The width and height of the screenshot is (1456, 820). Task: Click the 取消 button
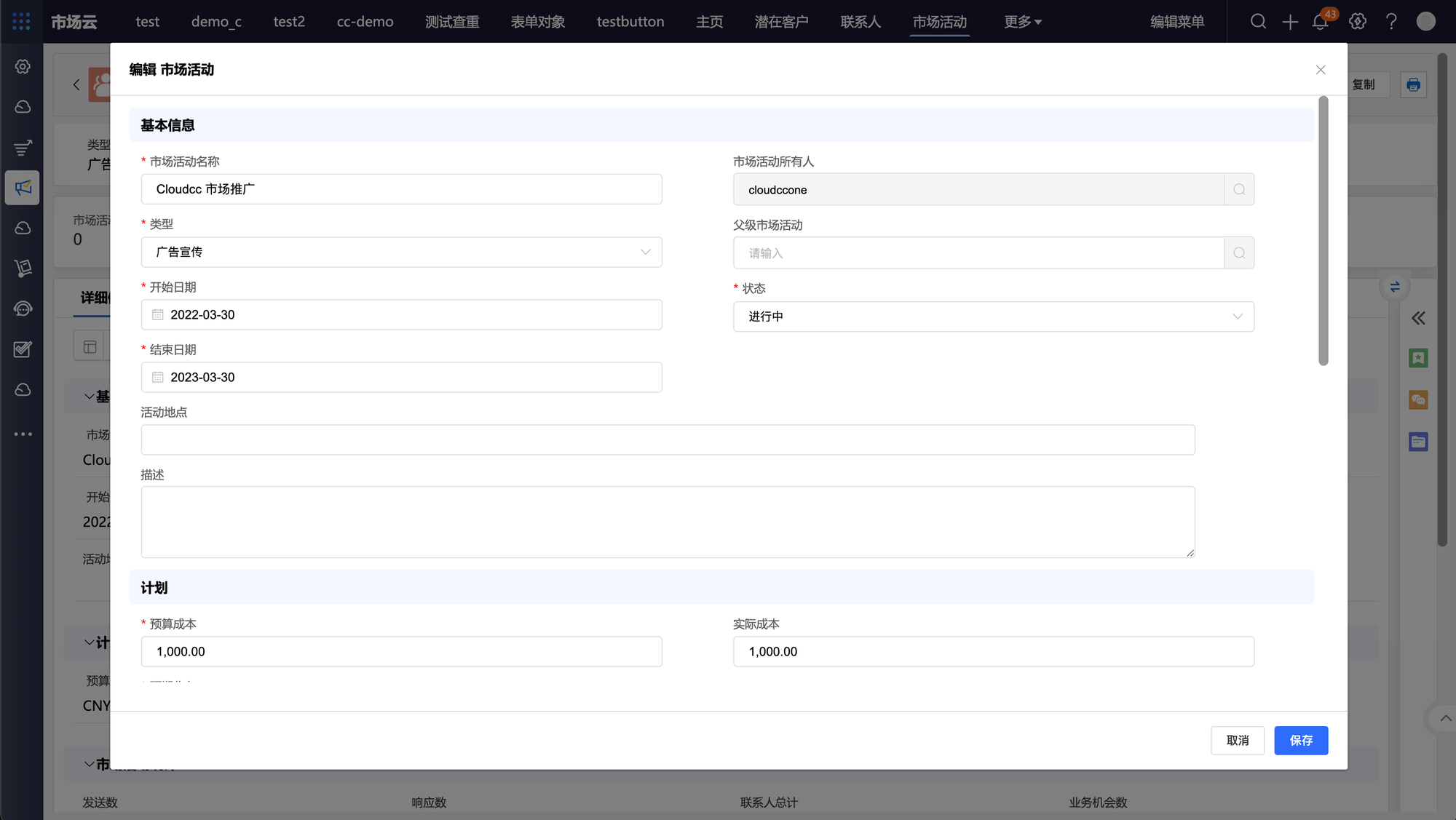click(1238, 740)
